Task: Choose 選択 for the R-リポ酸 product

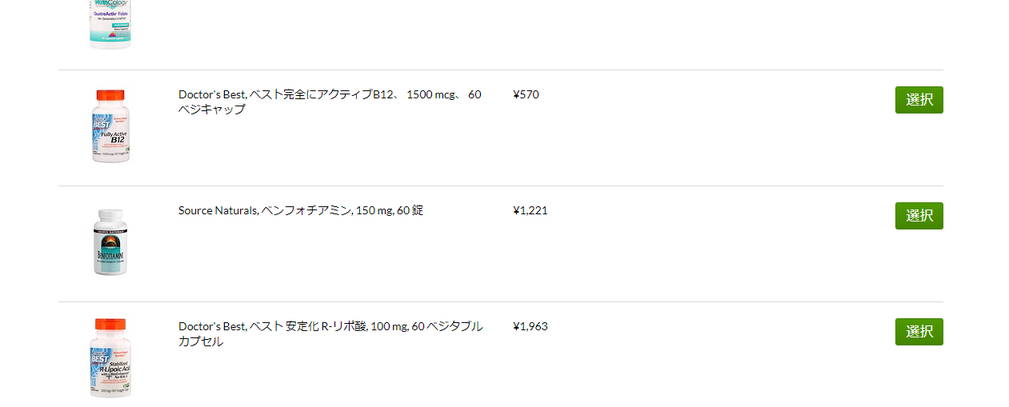Action: (x=918, y=332)
